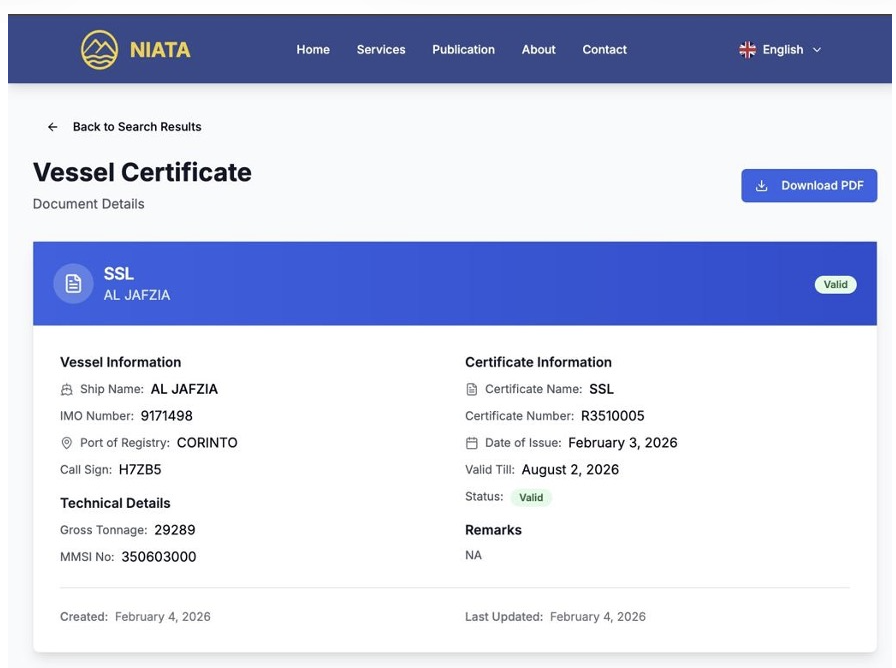Click gross tonnage value 29289
The height and width of the screenshot is (668, 896).
[x=175, y=530]
